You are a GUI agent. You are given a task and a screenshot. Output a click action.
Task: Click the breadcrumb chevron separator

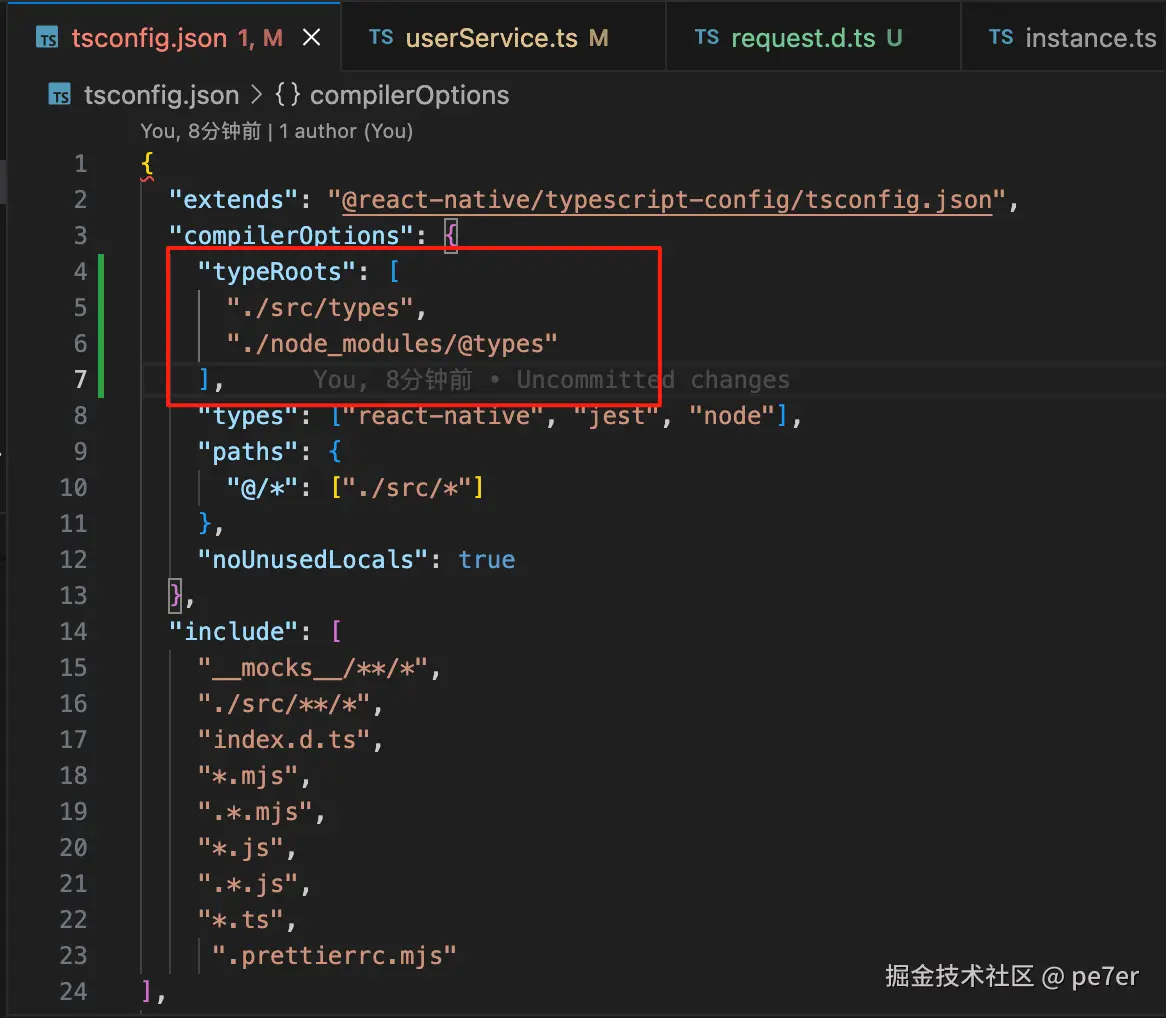click(x=256, y=95)
